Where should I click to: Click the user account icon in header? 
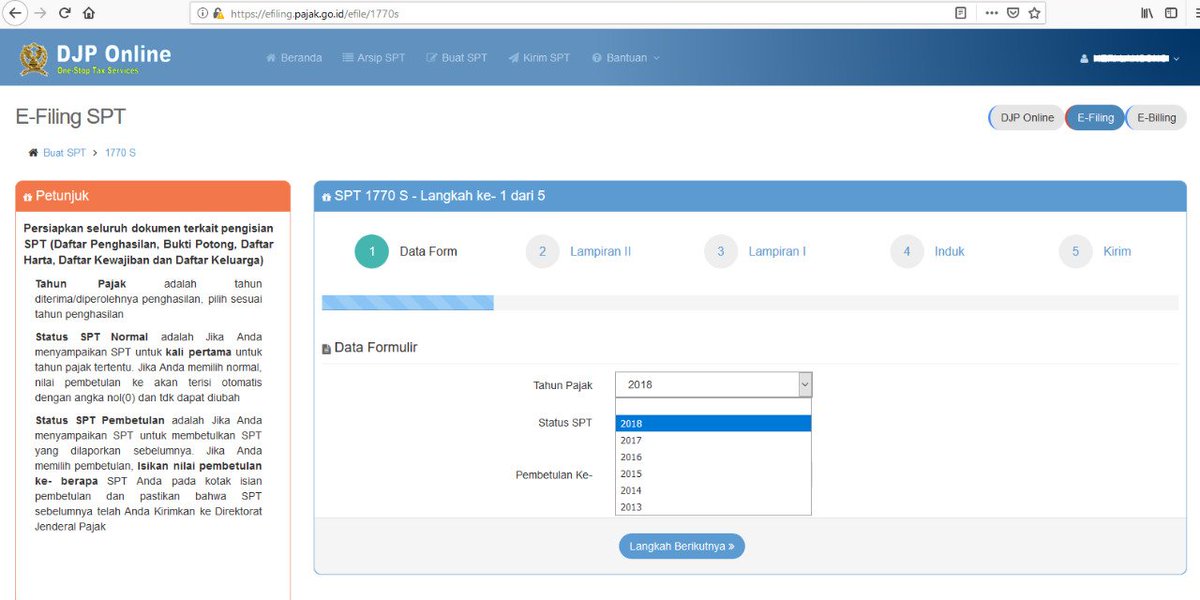coord(1084,59)
